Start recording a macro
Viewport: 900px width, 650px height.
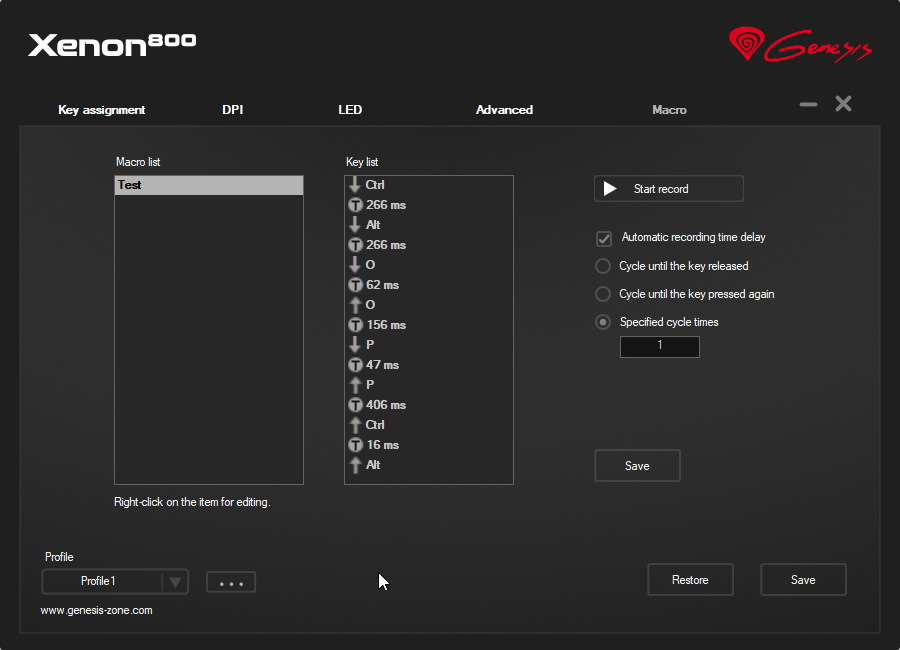point(669,189)
